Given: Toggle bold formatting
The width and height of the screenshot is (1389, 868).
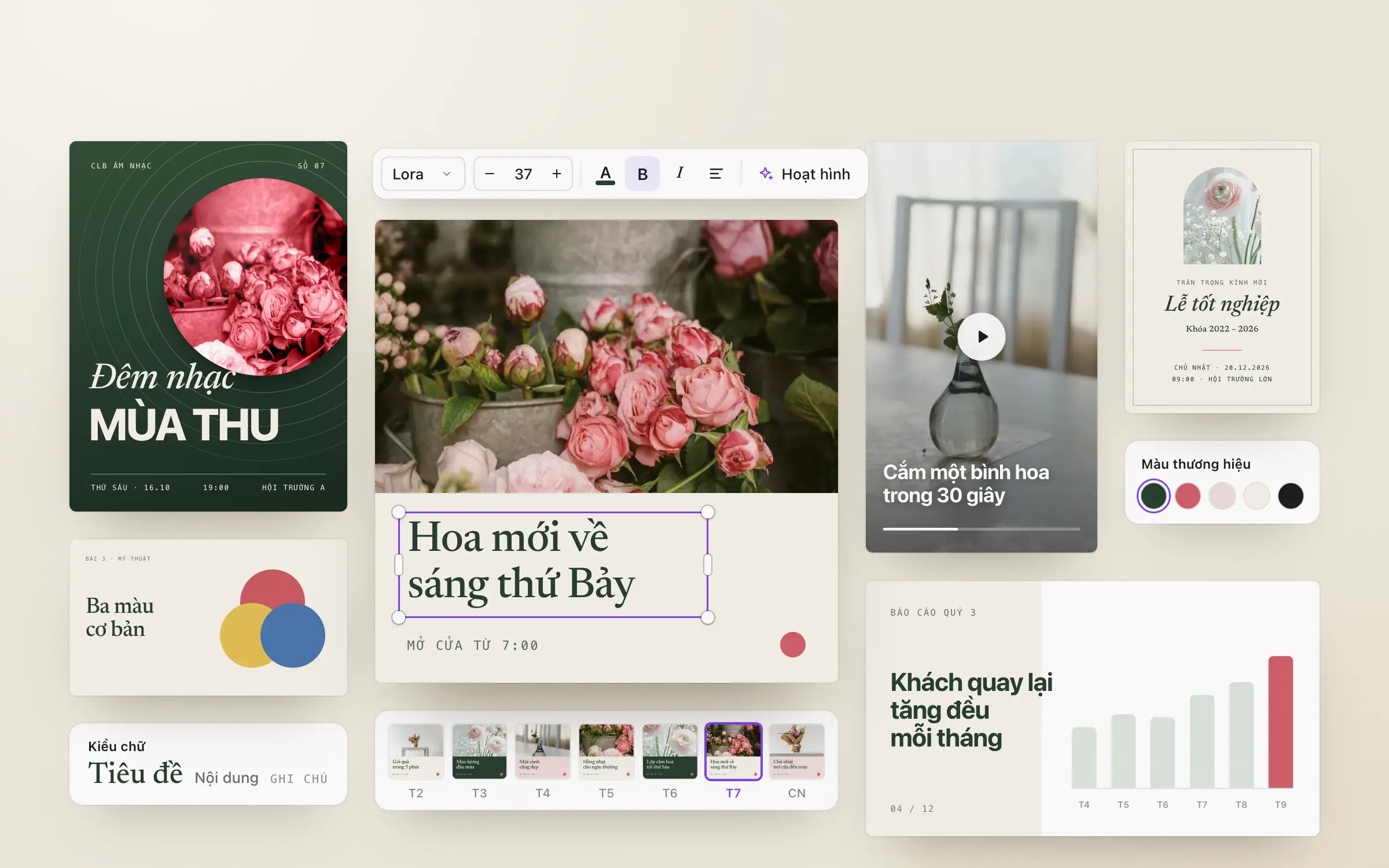Looking at the screenshot, I should click(642, 174).
